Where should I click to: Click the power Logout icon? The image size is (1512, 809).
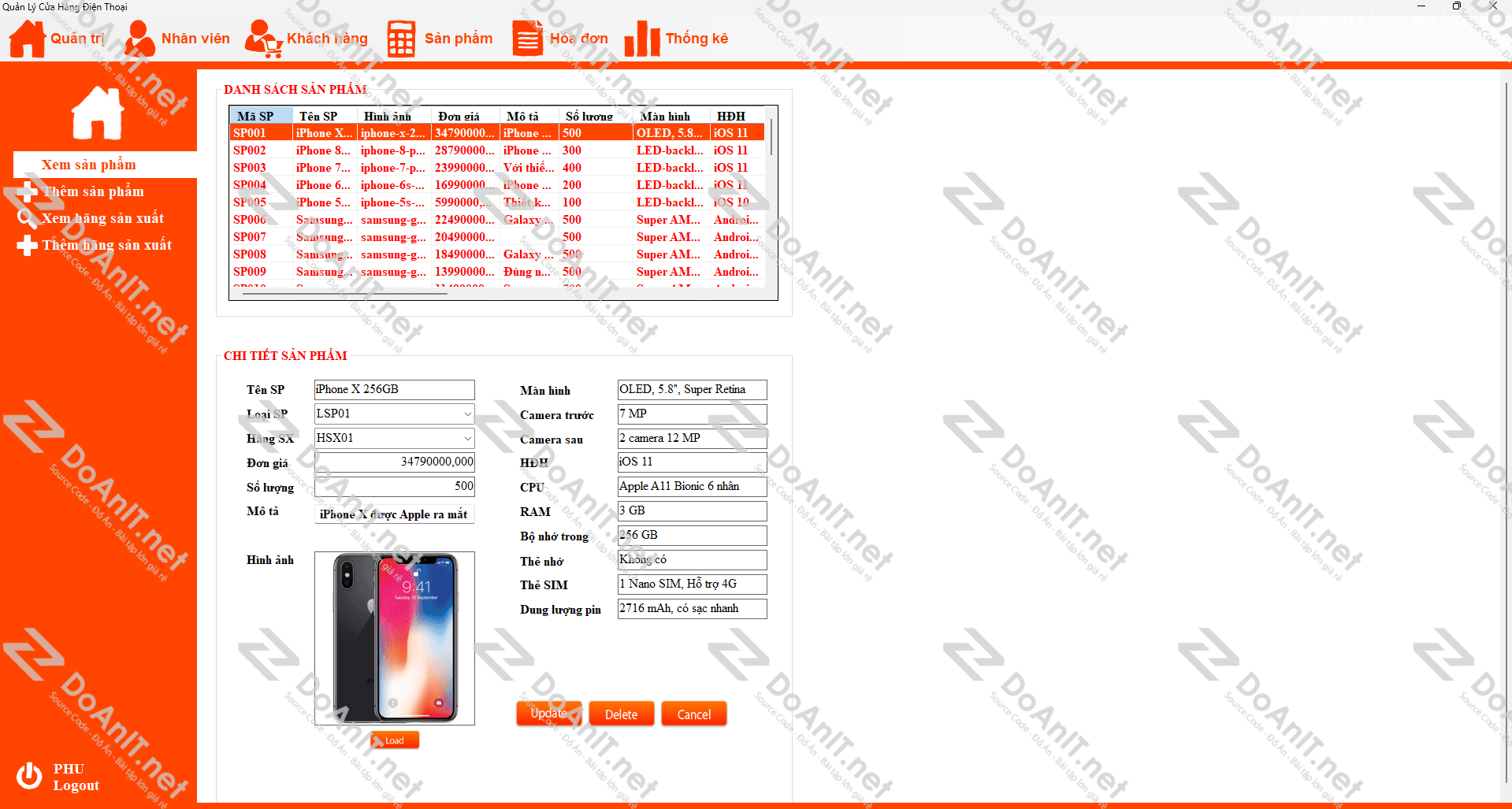[29, 776]
